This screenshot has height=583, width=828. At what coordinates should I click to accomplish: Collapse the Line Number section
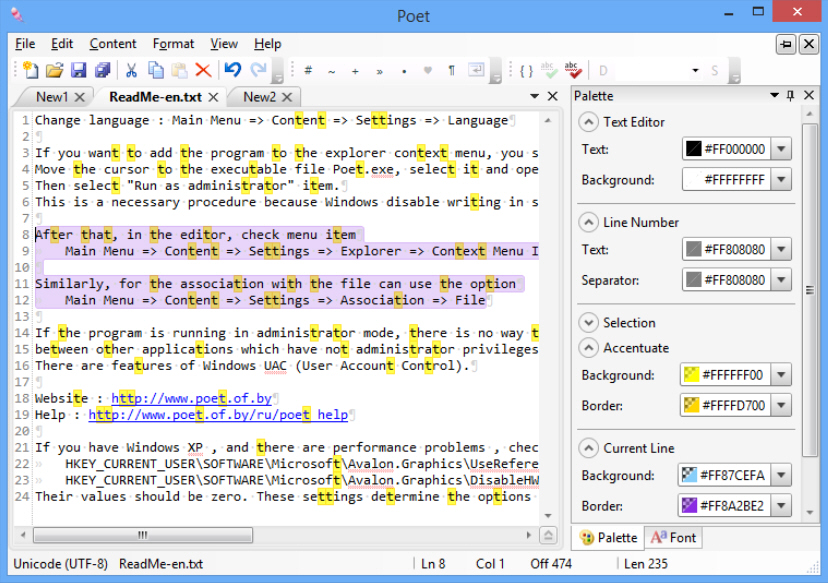pos(588,222)
